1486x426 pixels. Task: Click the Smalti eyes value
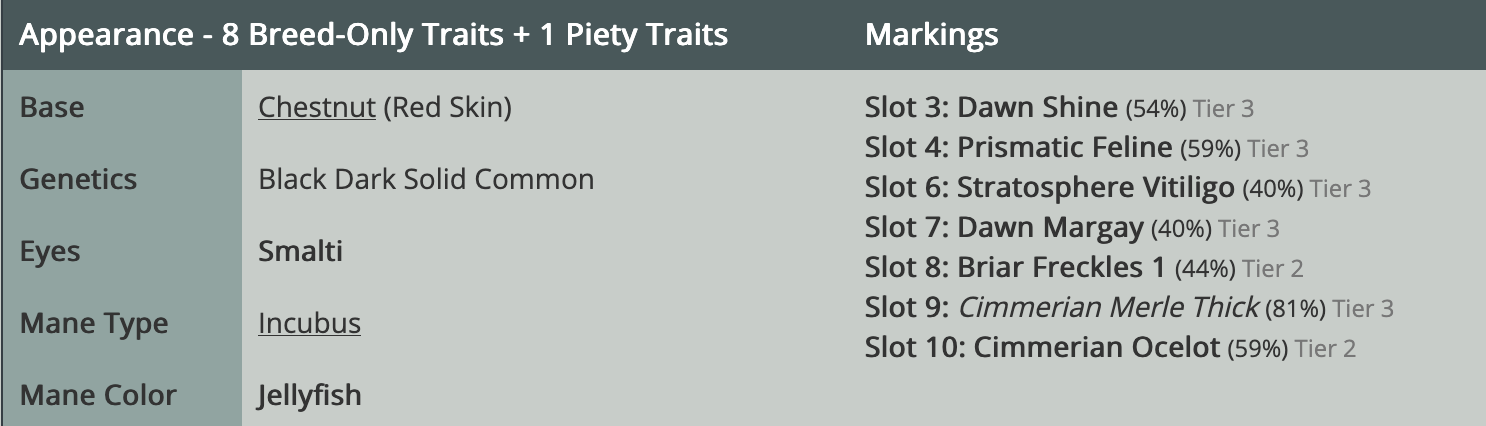point(300,252)
